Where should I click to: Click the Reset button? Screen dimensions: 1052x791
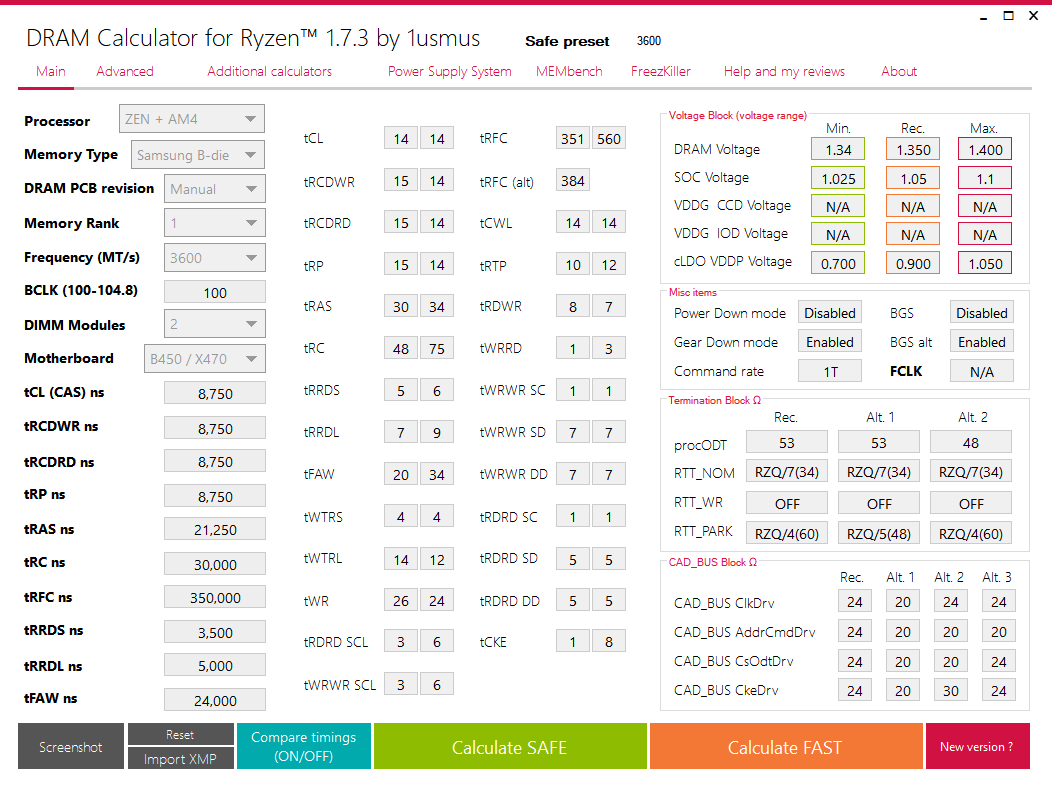(180, 734)
